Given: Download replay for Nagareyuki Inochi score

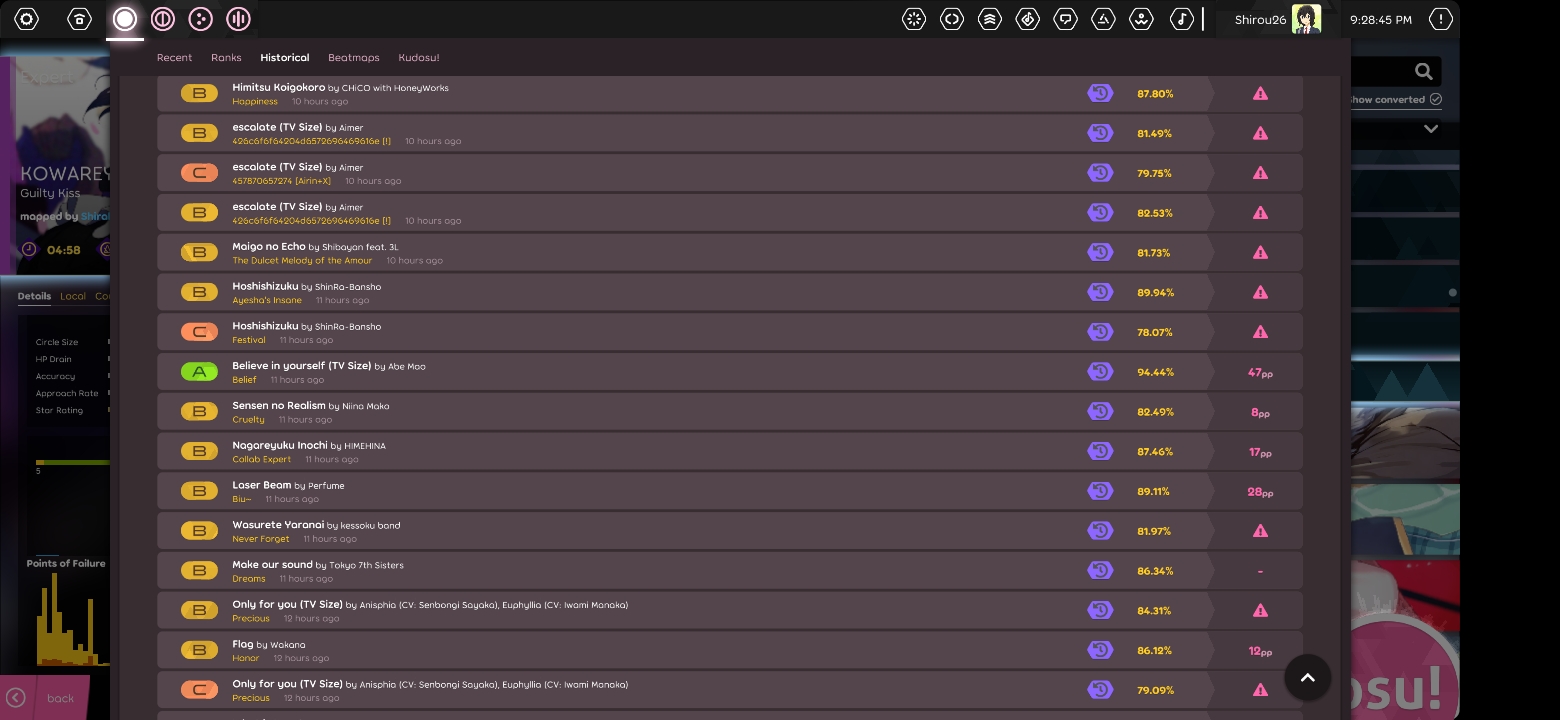Looking at the screenshot, I should point(1100,451).
